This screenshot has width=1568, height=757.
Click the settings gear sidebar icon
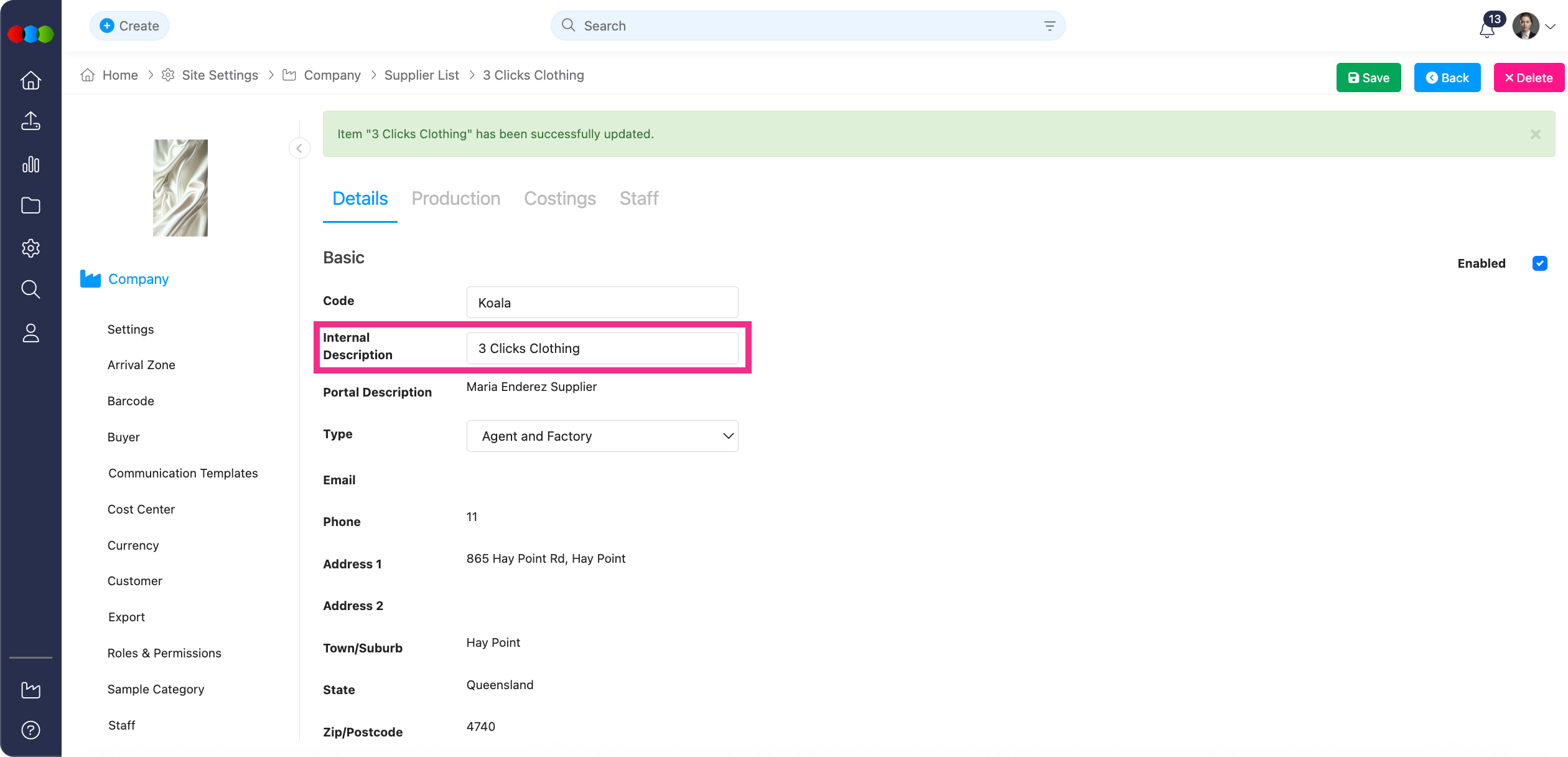[30, 248]
